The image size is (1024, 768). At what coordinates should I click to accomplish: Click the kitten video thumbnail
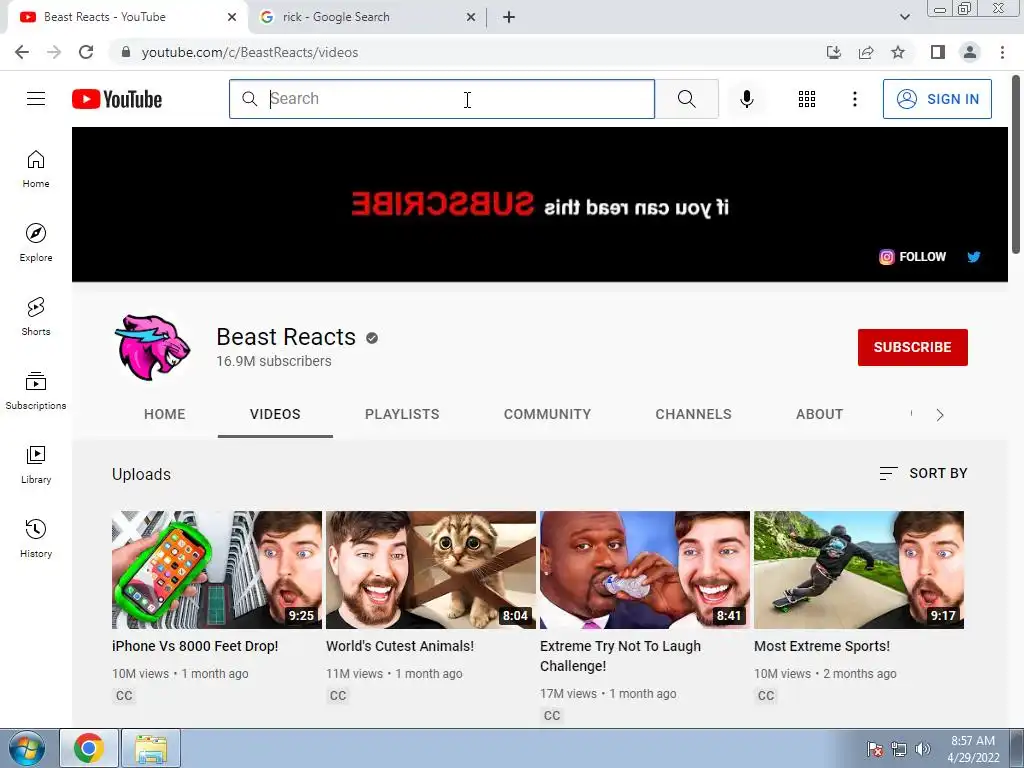tap(431, 570)
